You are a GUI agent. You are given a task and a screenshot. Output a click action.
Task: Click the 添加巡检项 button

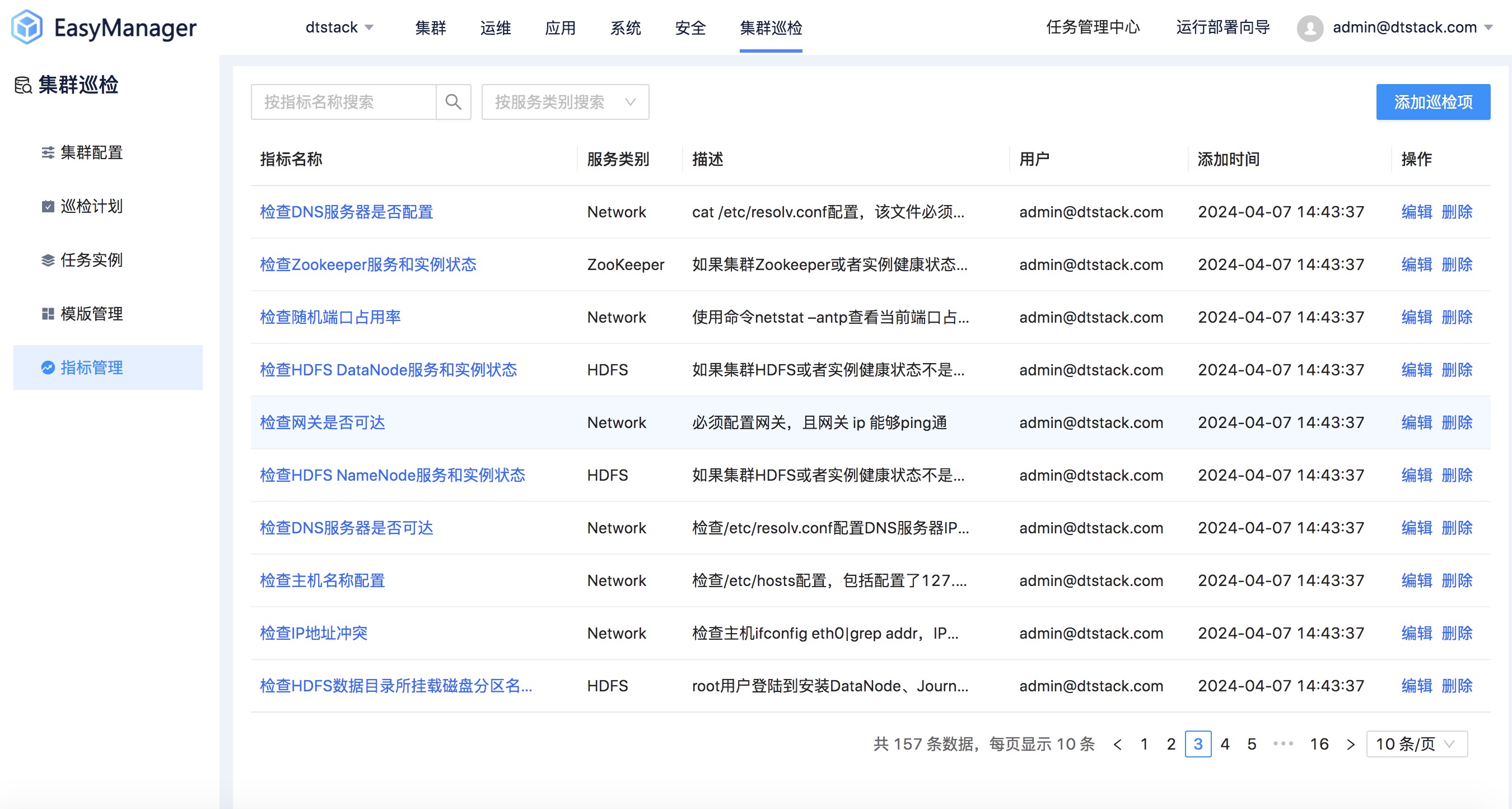1433,102
